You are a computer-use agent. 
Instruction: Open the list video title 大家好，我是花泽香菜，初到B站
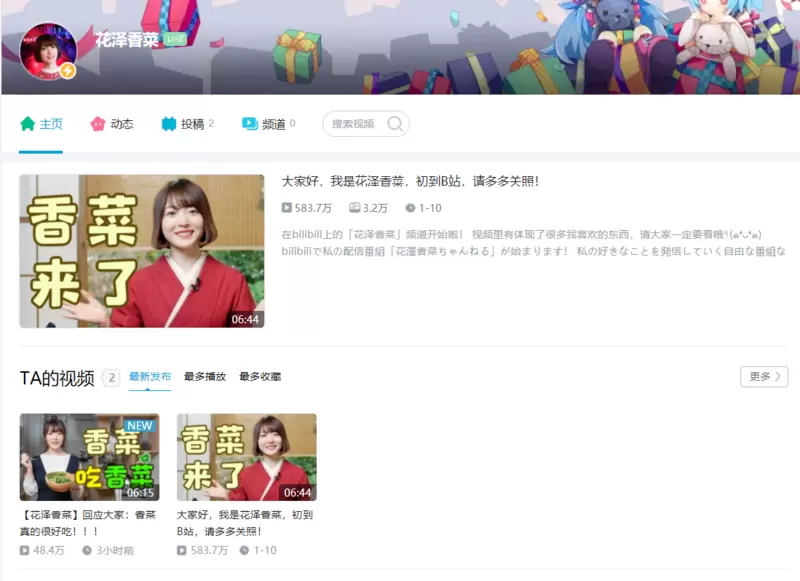[x=245, y=523]
